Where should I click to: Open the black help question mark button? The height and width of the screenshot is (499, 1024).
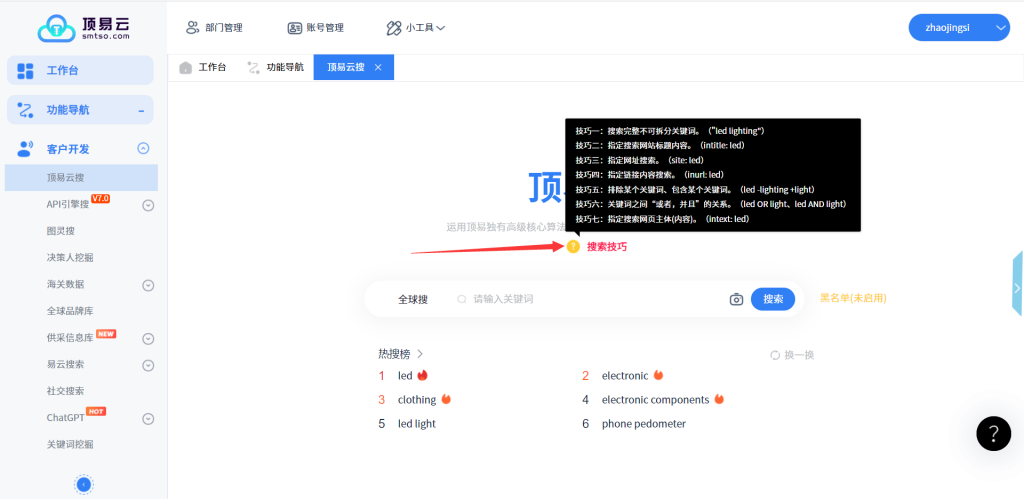click(x=993, y=433)
